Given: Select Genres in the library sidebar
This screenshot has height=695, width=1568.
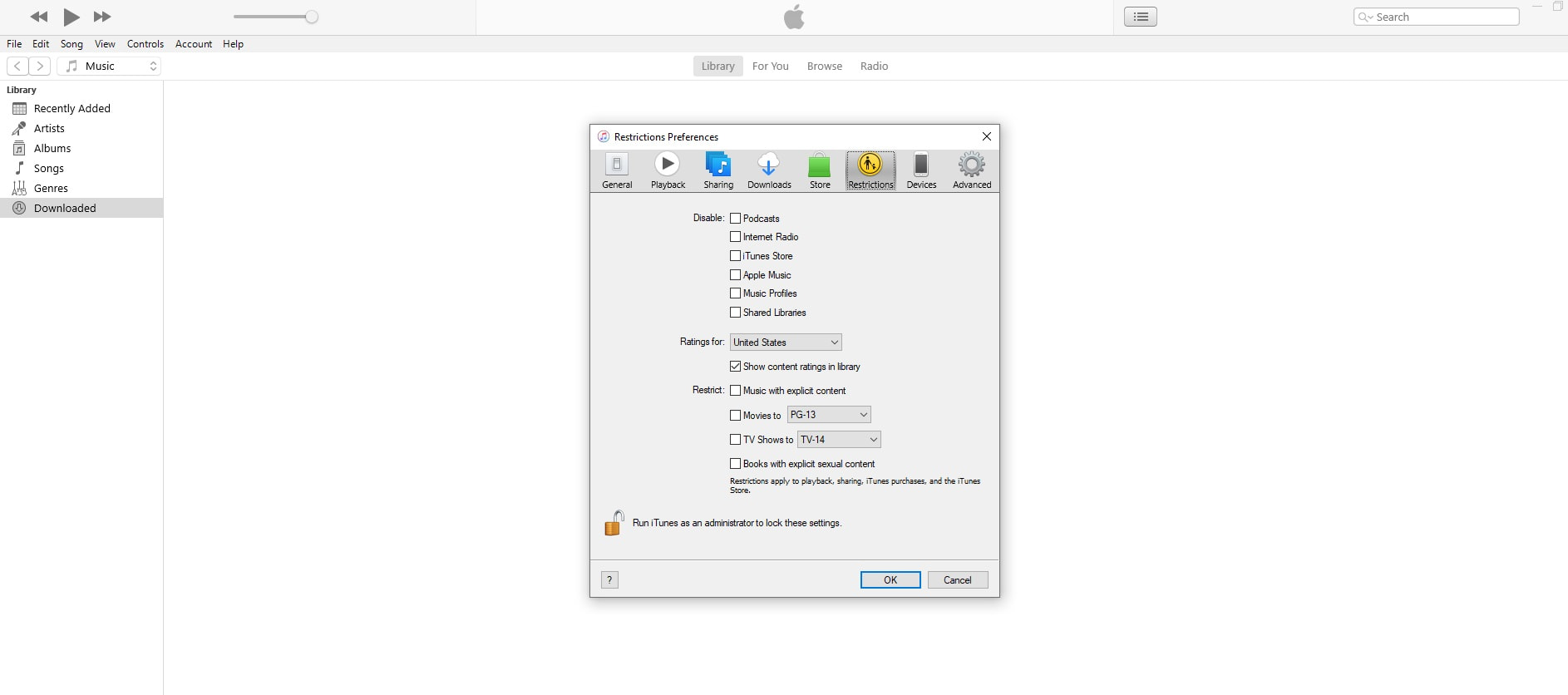Looking at the screenshot, I should 81,188.
